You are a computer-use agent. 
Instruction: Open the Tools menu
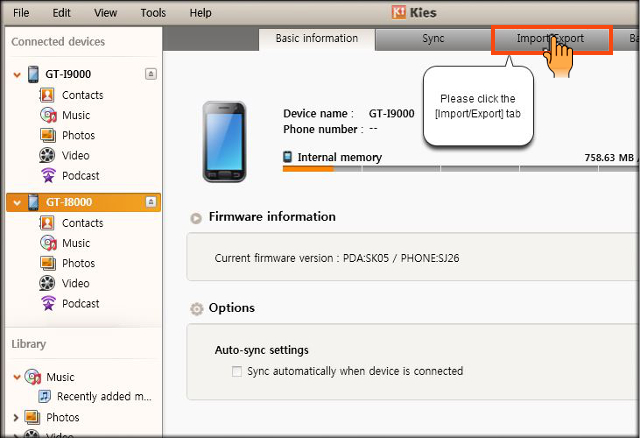(x=153, y=13)
